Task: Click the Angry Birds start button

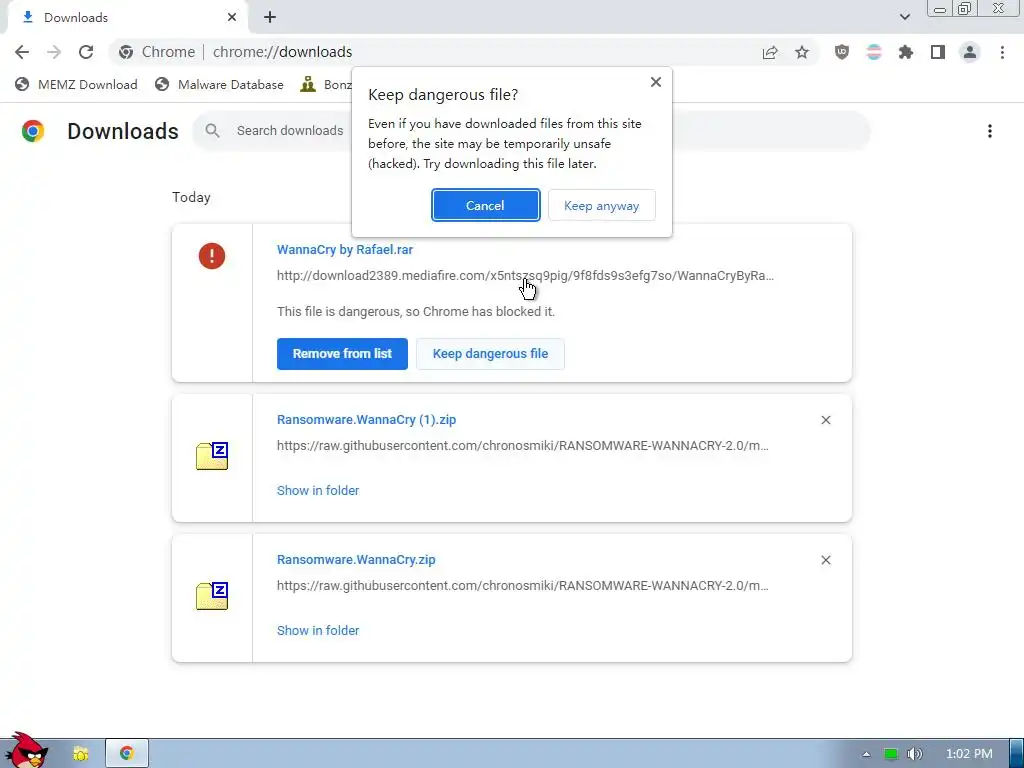Action: click(26, 750)
